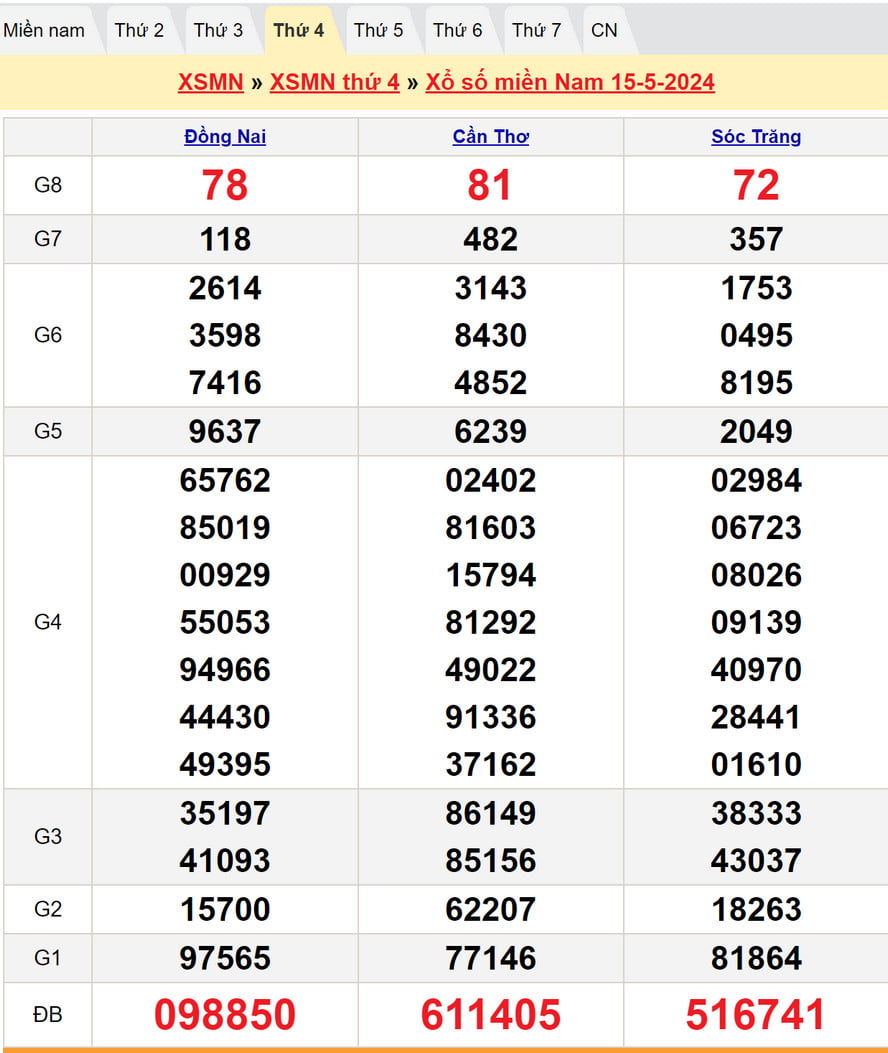The height and width of the screenshot is (1053, 888).
Task: Open the Thứ 6 results tab
Action: 458,30
